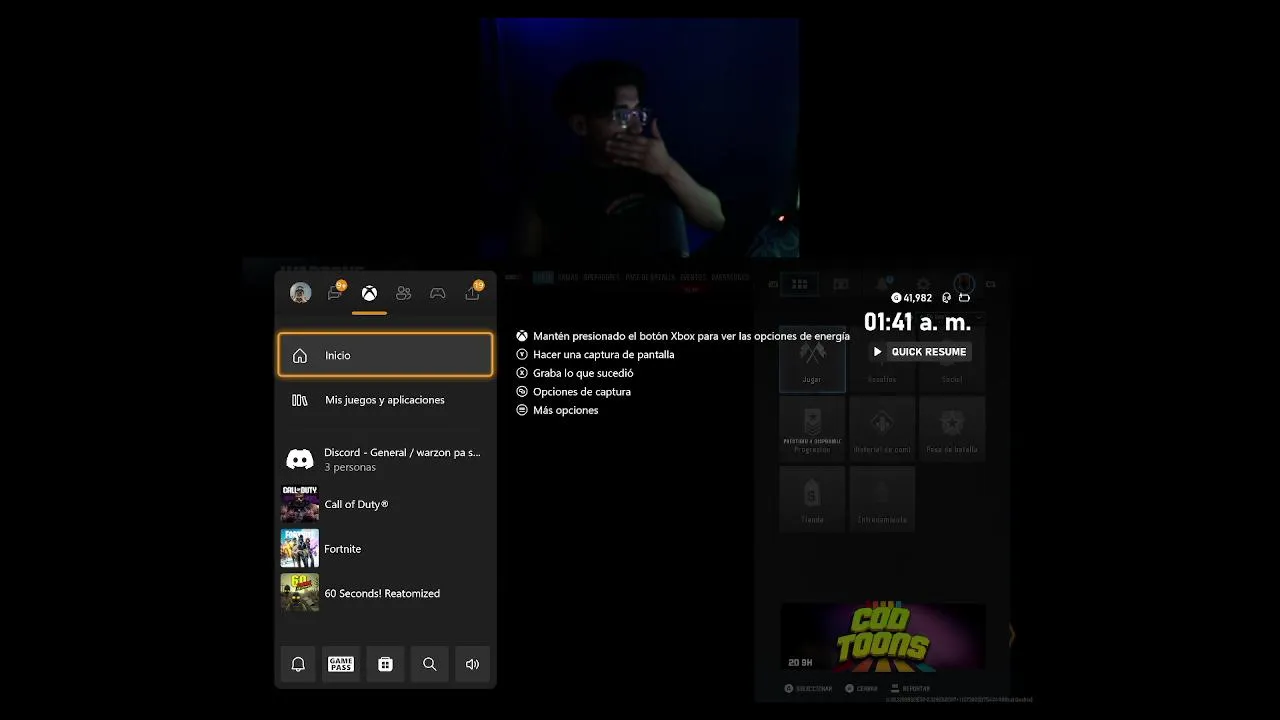Viewport: 1280px width, 720px height.
Task: Open the controller multiplayer tab
Action: [438, 293]
